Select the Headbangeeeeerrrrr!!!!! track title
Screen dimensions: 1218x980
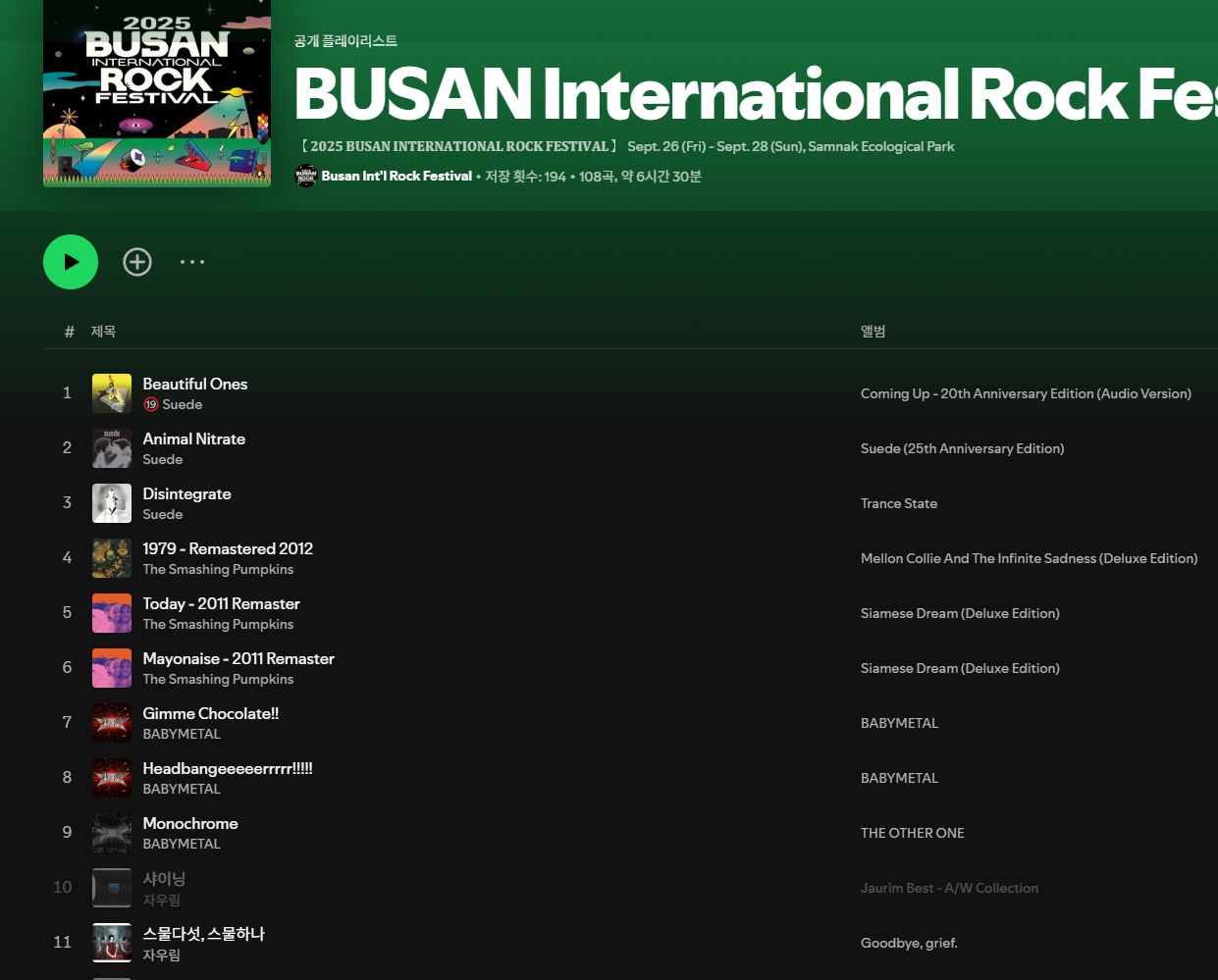(x=228, y=769)
